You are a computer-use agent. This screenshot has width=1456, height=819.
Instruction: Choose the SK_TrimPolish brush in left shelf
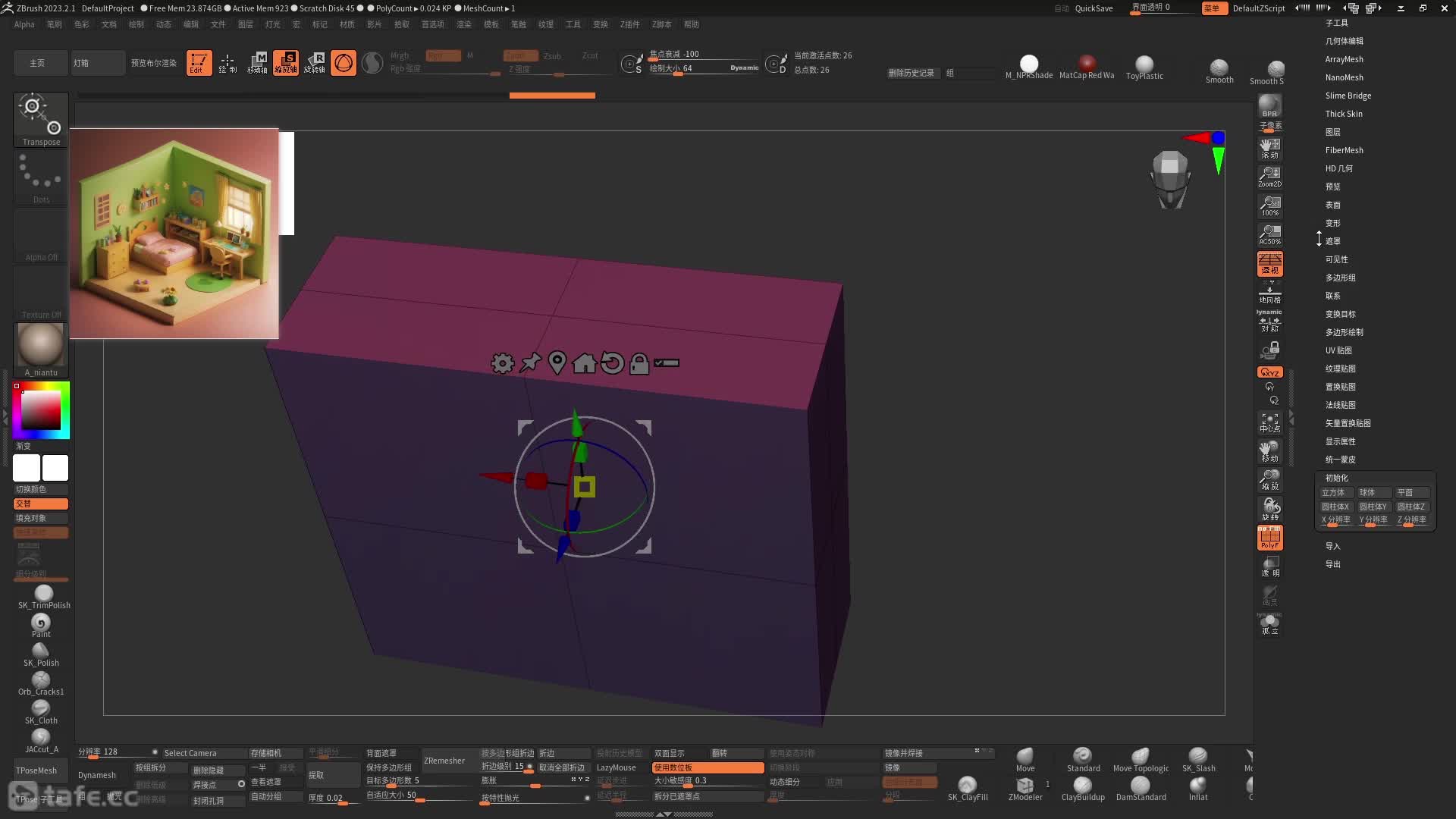pos(43,597)
